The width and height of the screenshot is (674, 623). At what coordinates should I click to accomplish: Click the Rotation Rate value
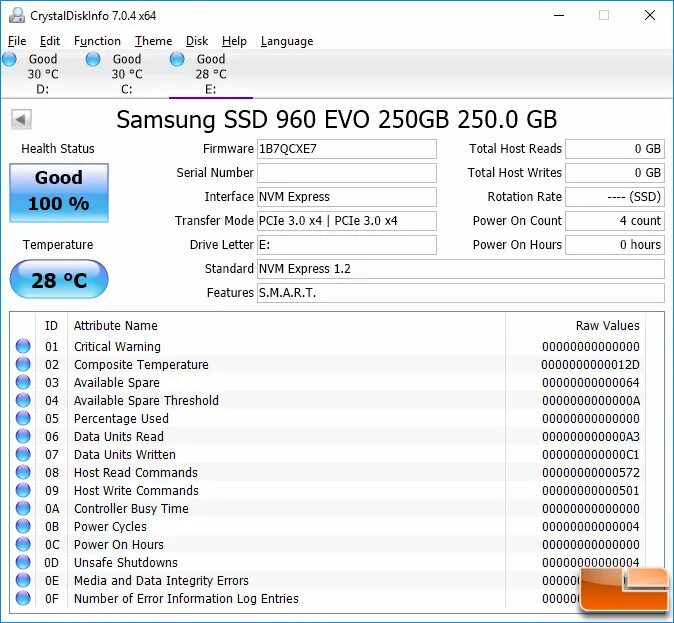pyautogui.click(x=615, y=197)
